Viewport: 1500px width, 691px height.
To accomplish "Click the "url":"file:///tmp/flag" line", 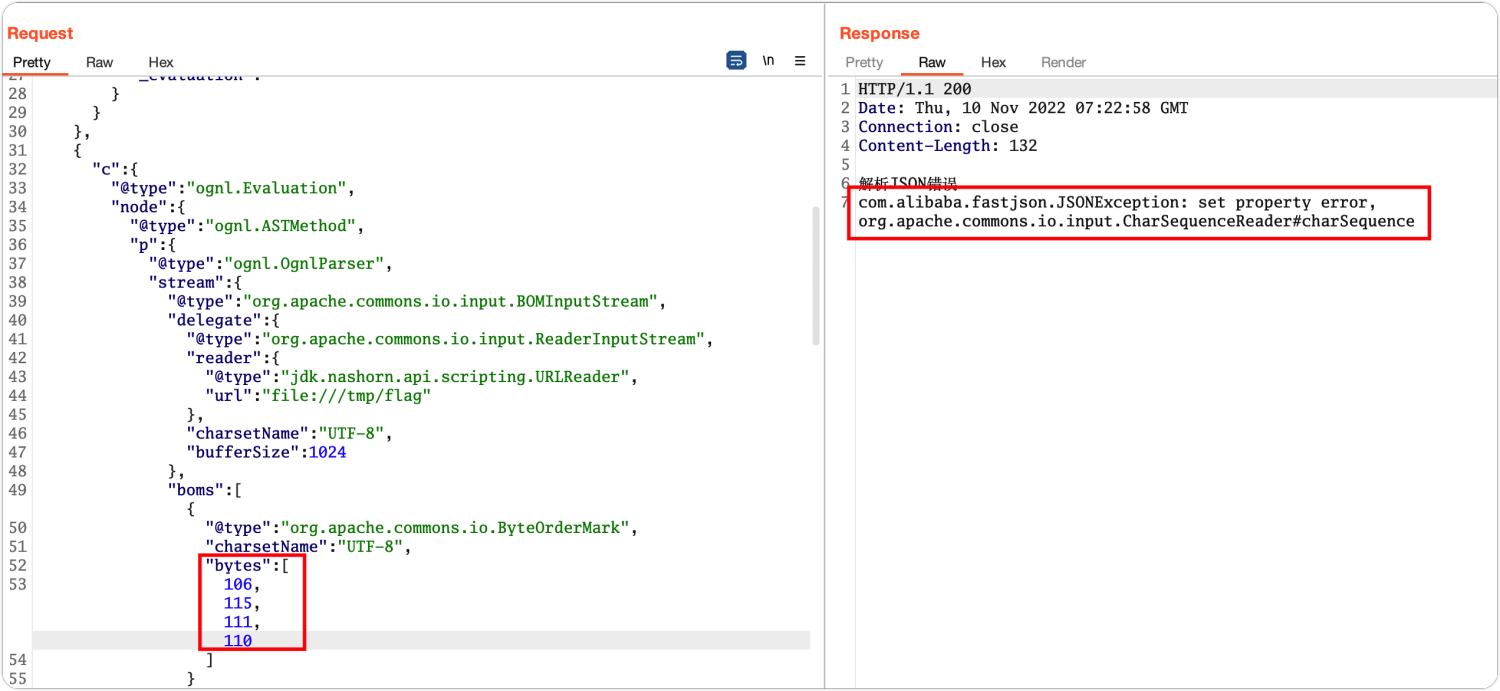I will coord(317,396).
